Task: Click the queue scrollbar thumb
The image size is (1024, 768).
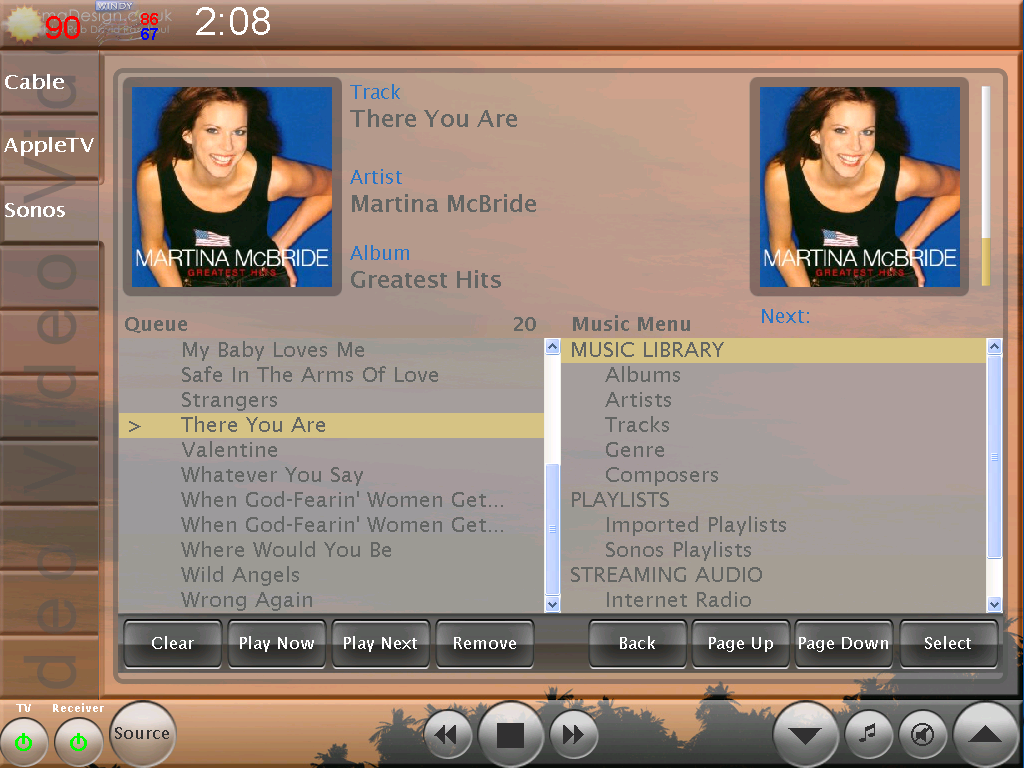Action: 552,529
